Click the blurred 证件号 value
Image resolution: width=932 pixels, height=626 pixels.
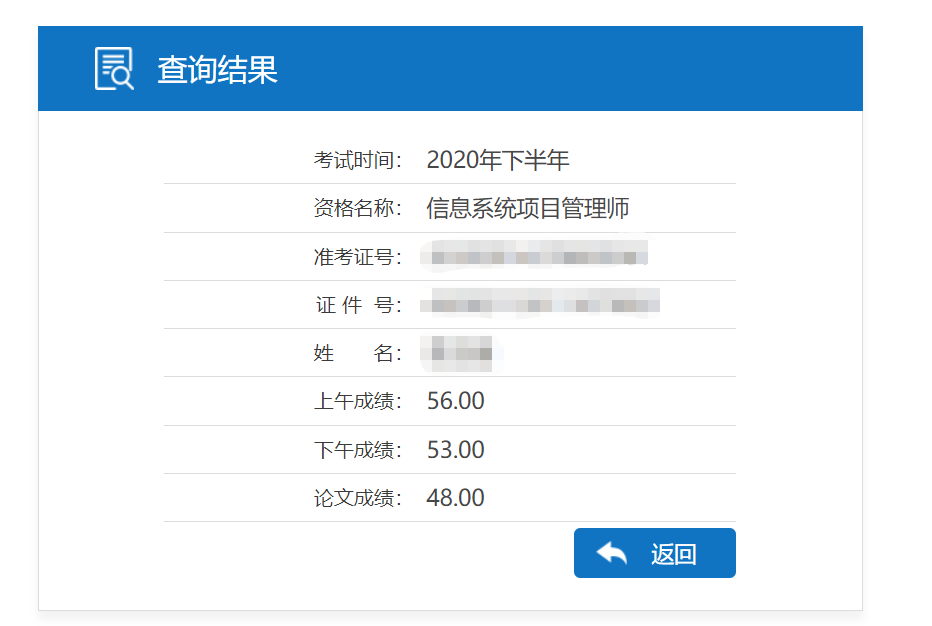[540, 303]
